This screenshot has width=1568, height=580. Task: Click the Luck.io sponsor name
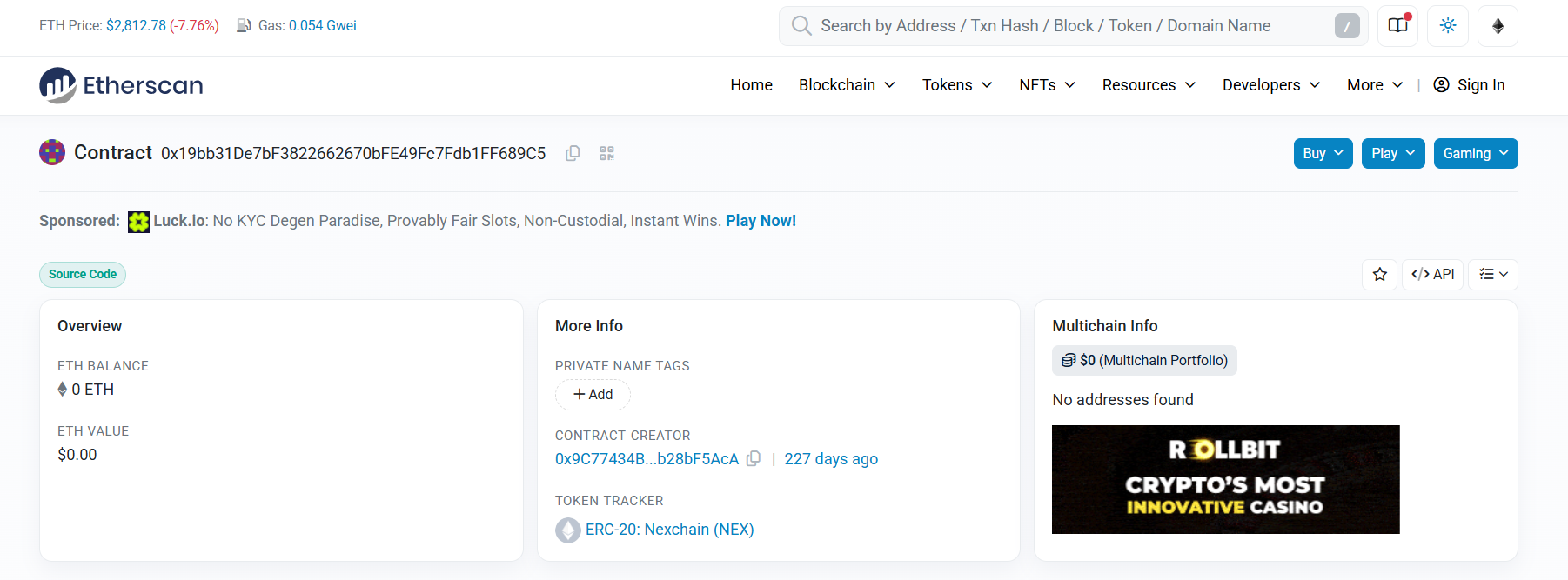pos(179,221)
